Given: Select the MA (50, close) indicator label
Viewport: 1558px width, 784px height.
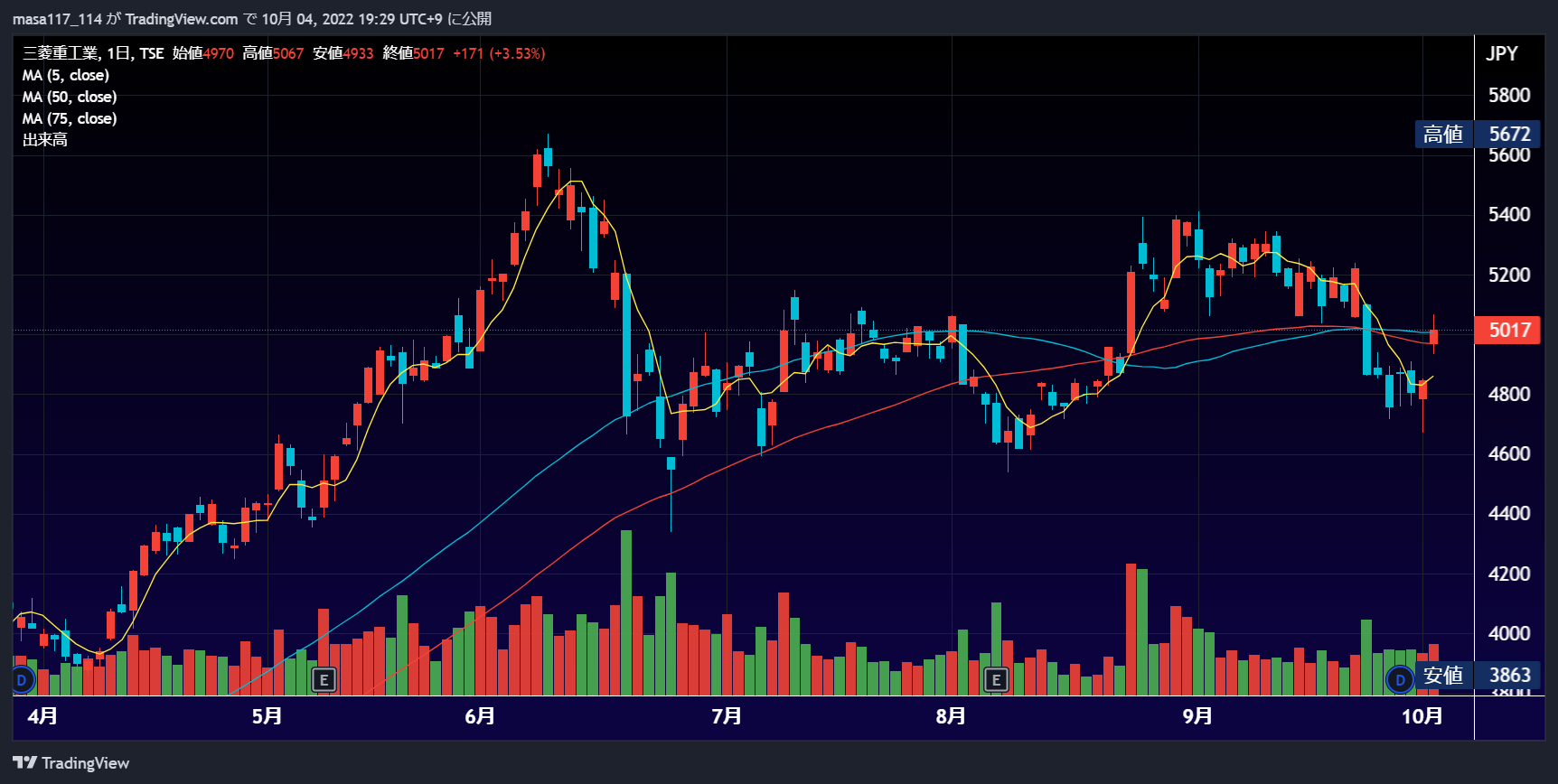Looking at the screenshot, I should coord(70,97).
